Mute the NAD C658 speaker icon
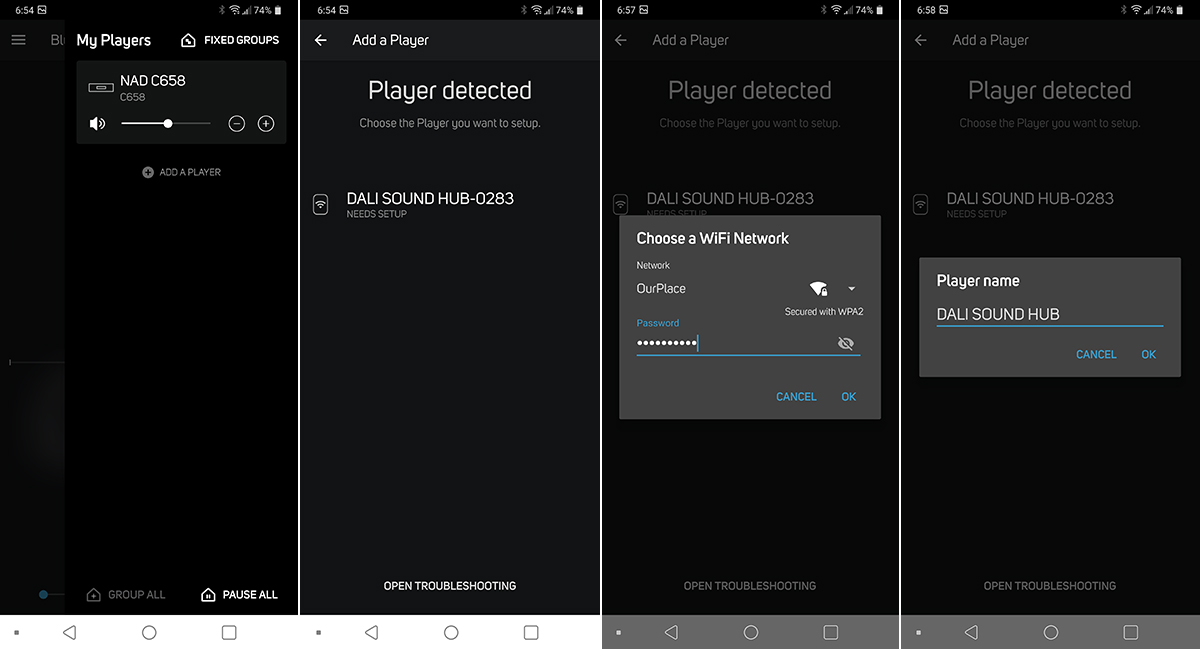The image size is (1200, 649). (97, 124)
